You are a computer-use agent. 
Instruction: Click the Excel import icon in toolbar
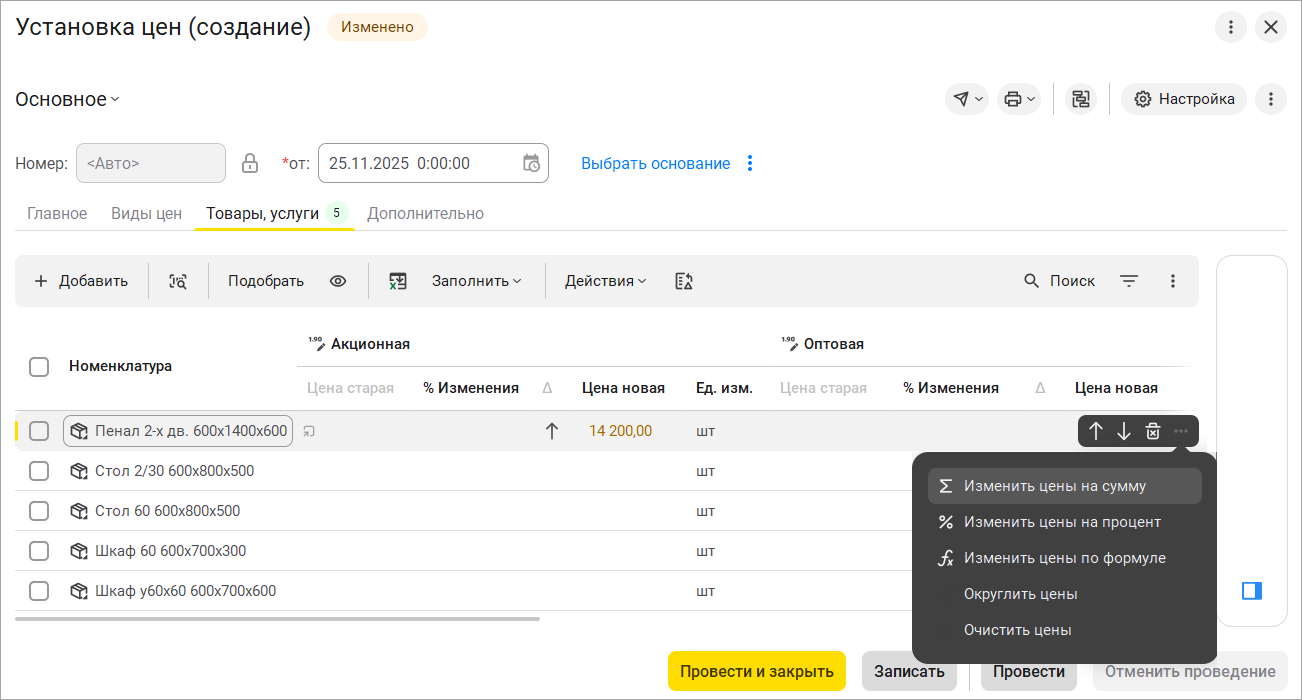point(398,281)
